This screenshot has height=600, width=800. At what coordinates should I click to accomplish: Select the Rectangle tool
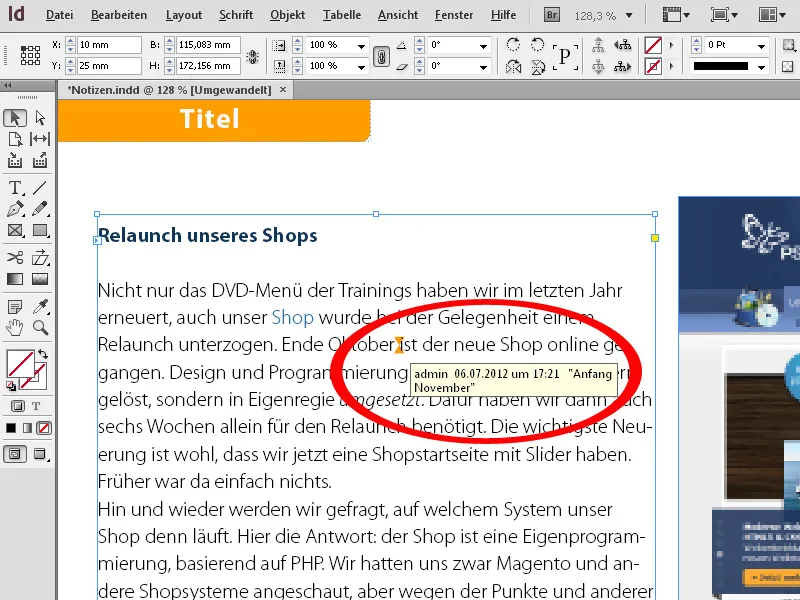tap(40, 231)
